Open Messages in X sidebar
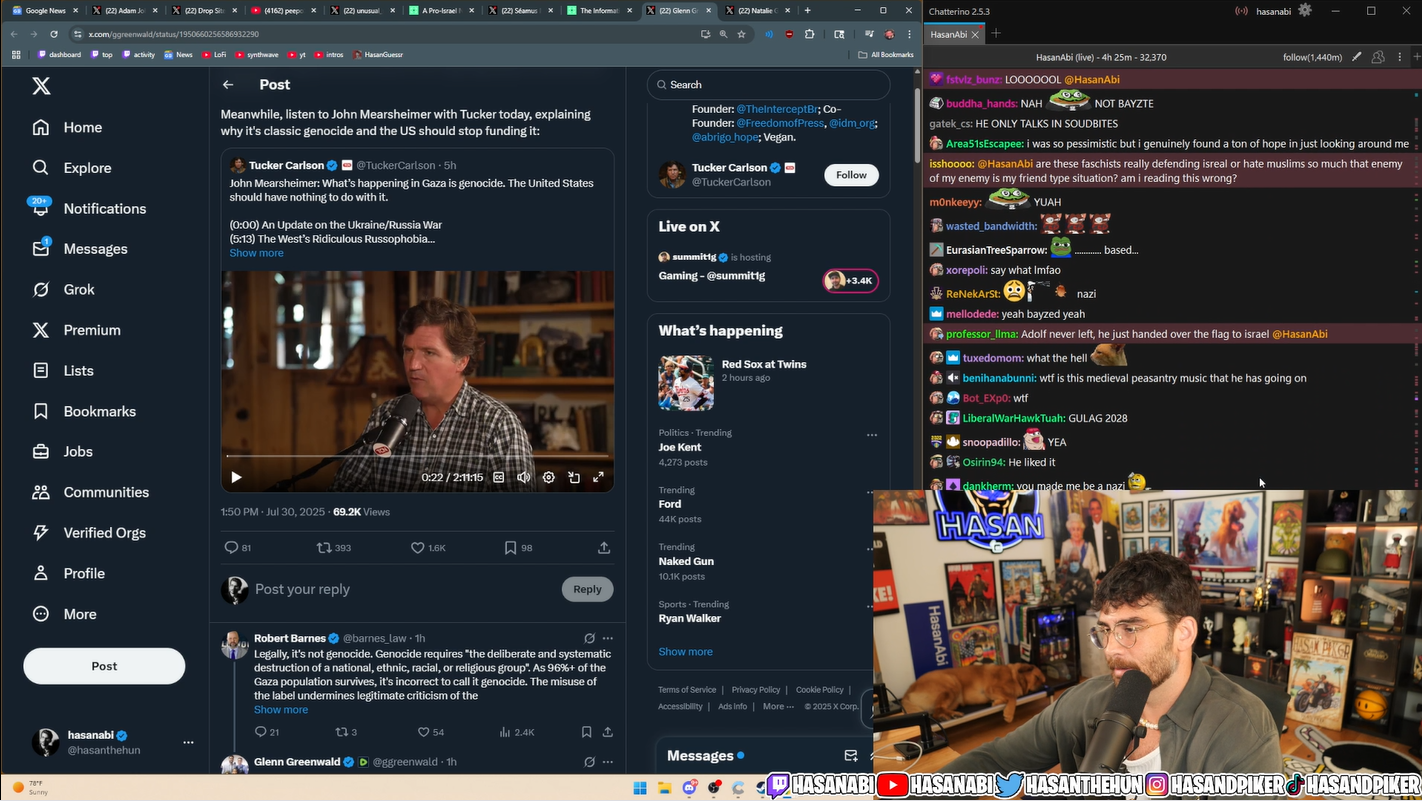Viewport: 1422px width, 801px height. [x=80, y=249]
